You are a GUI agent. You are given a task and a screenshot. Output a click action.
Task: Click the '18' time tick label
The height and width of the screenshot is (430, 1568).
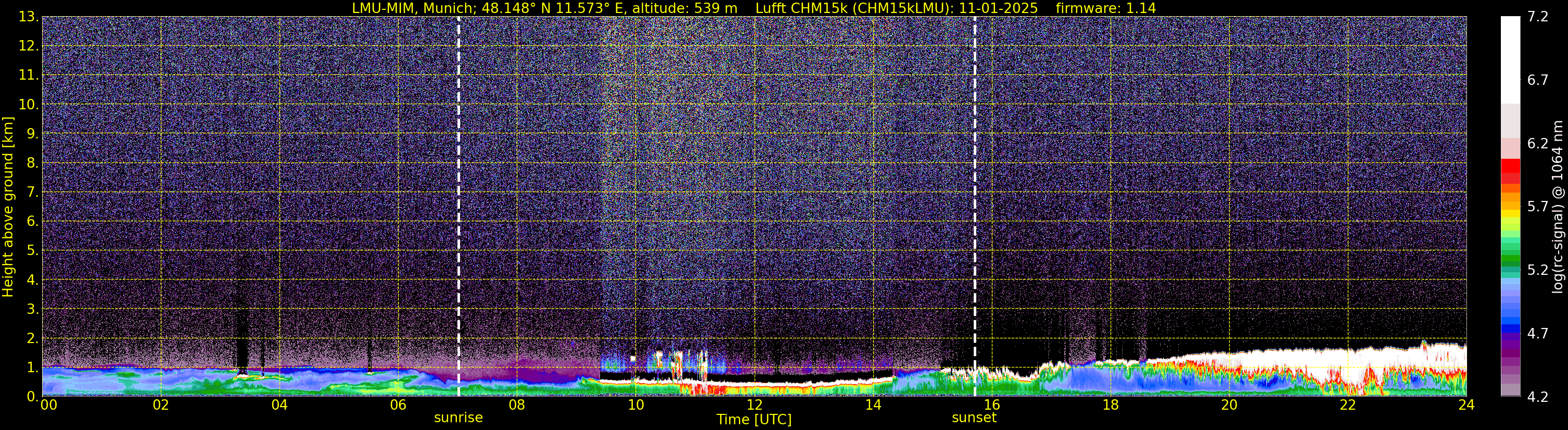(1110, 405)
